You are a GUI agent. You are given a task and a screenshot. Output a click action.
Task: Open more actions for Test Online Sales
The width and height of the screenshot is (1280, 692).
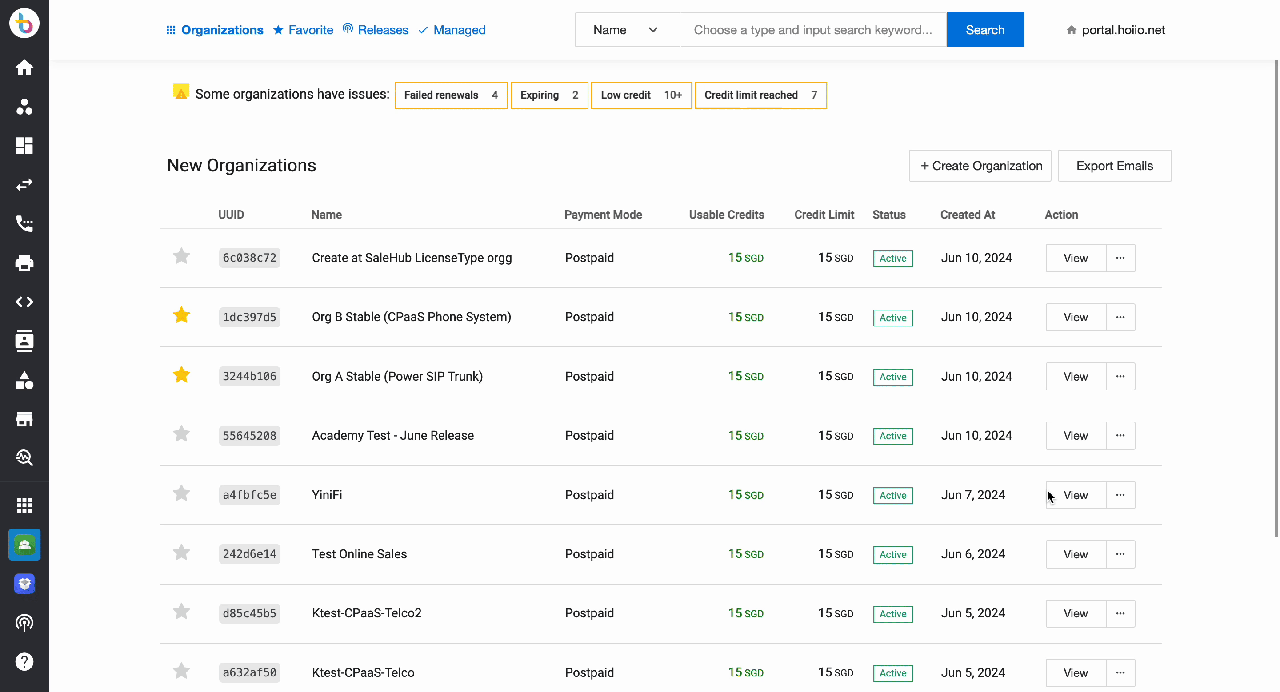1120,554
